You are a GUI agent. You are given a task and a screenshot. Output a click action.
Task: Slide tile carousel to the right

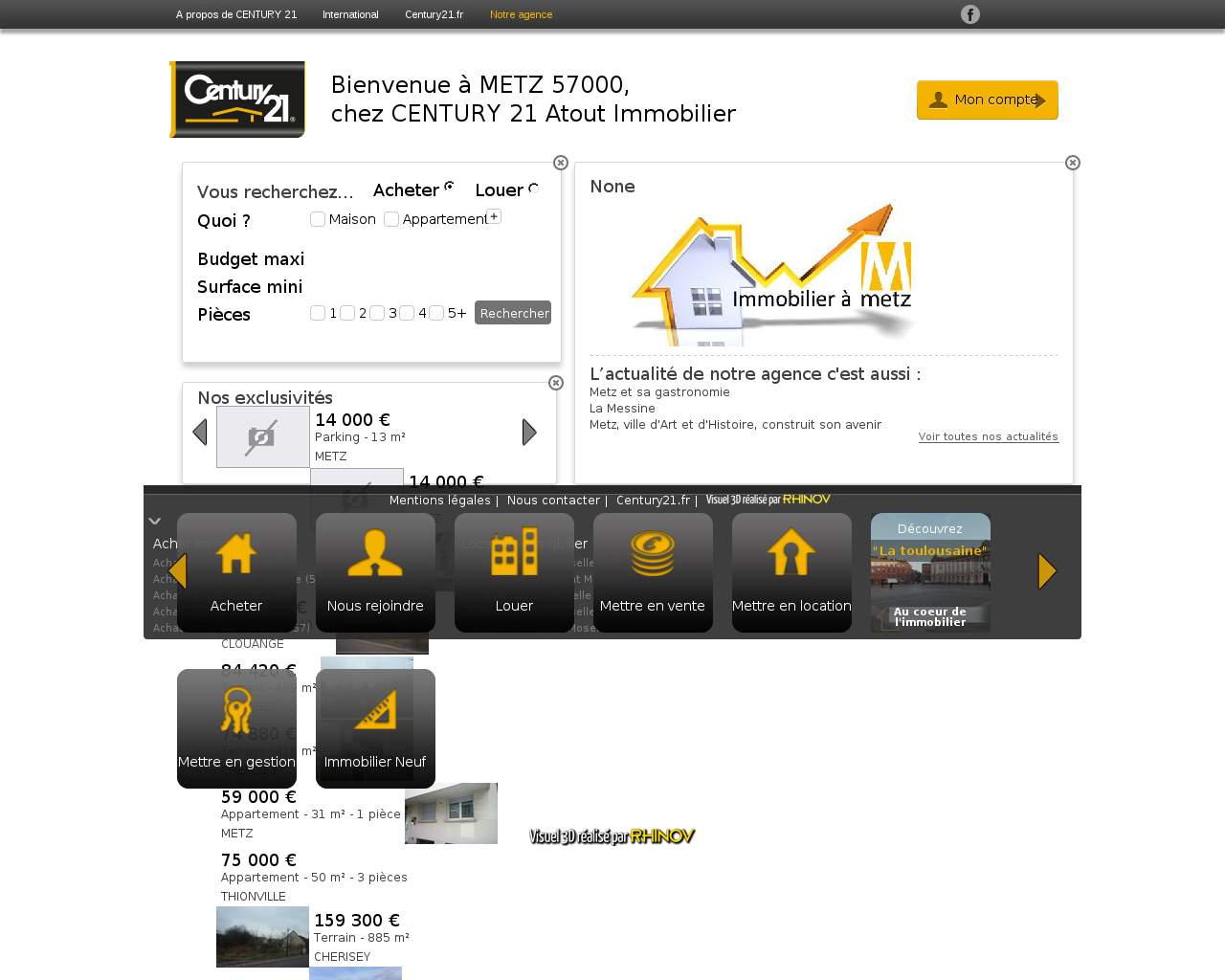(1048, 571)
